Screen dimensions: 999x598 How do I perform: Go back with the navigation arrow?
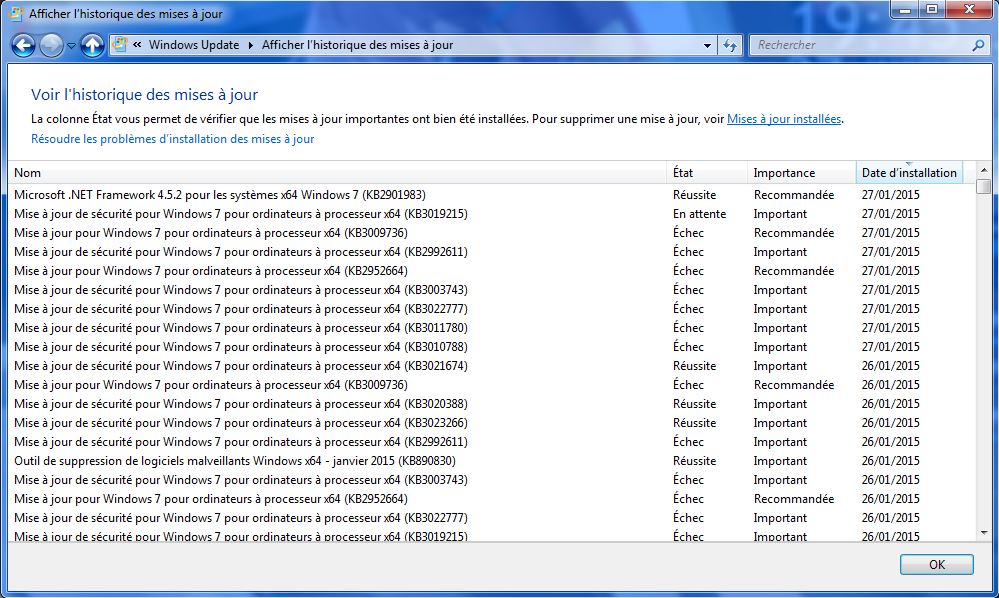(24, 45)
